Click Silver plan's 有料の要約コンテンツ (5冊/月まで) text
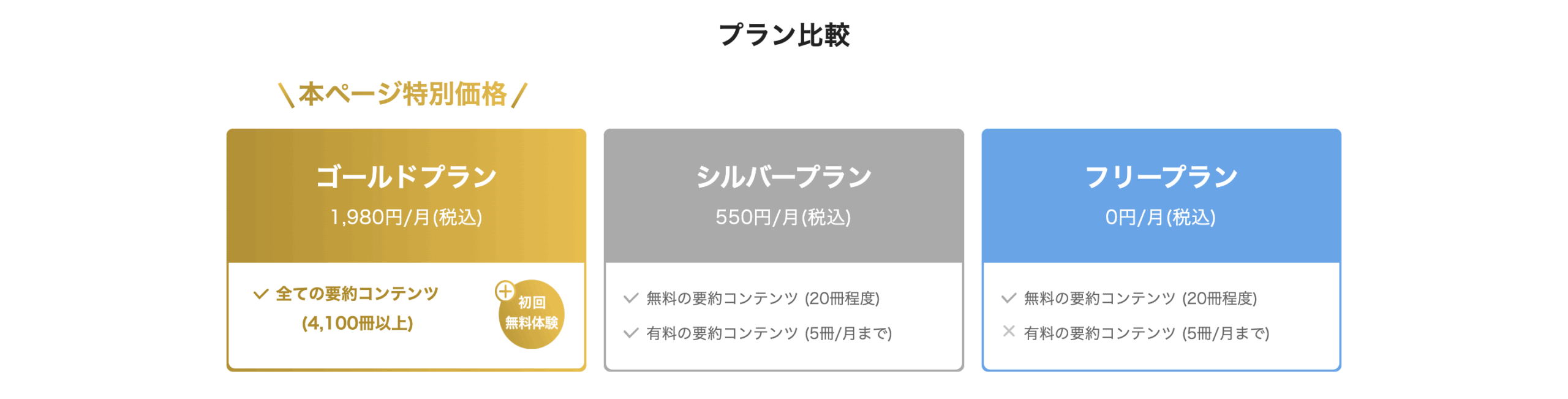The image size is (1568, 399). (x=769, y=333)
